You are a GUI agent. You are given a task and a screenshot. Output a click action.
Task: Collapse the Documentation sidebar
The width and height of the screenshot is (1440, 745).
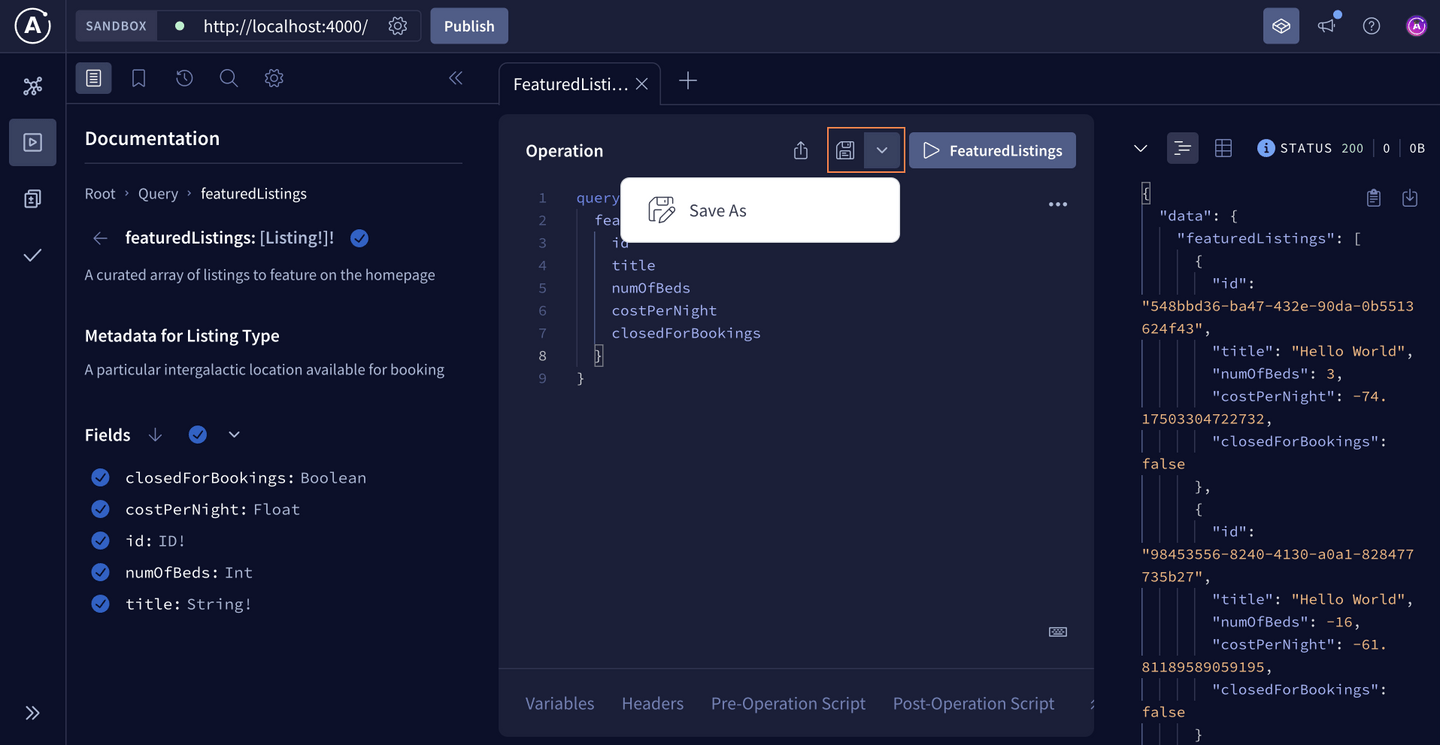tap(455, 77)
